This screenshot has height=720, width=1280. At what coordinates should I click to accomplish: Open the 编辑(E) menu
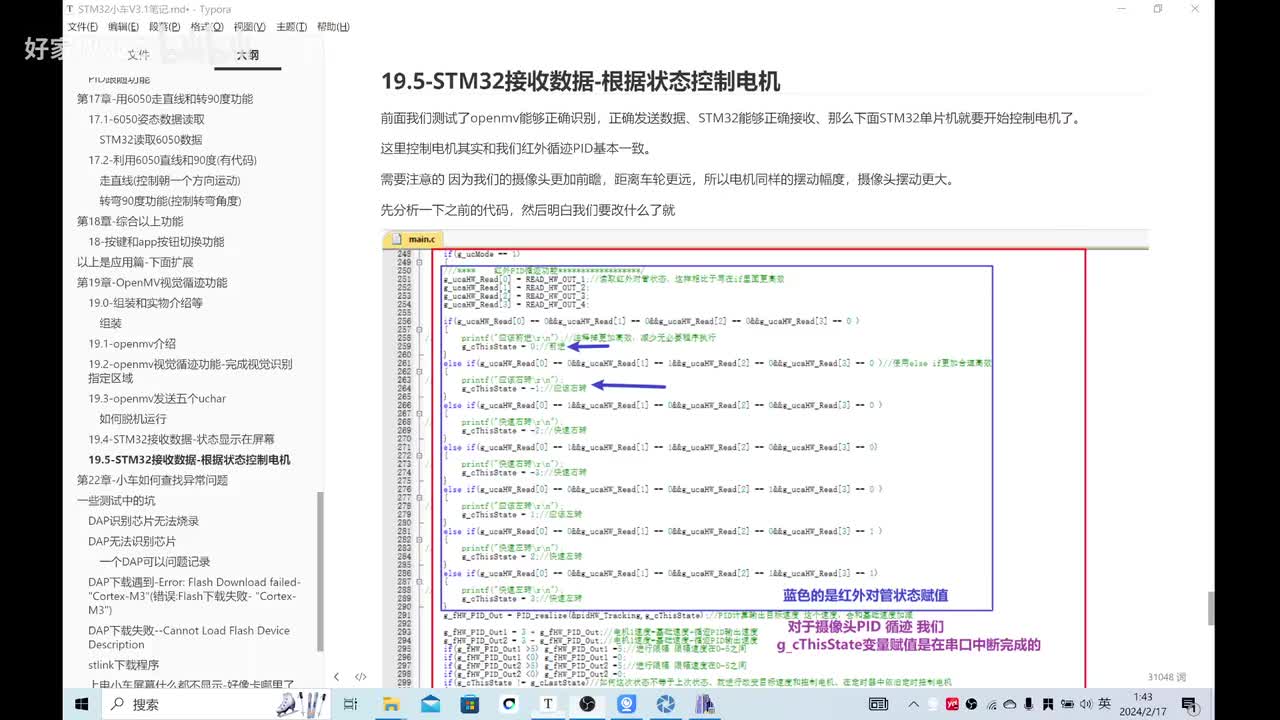point(124,27)
